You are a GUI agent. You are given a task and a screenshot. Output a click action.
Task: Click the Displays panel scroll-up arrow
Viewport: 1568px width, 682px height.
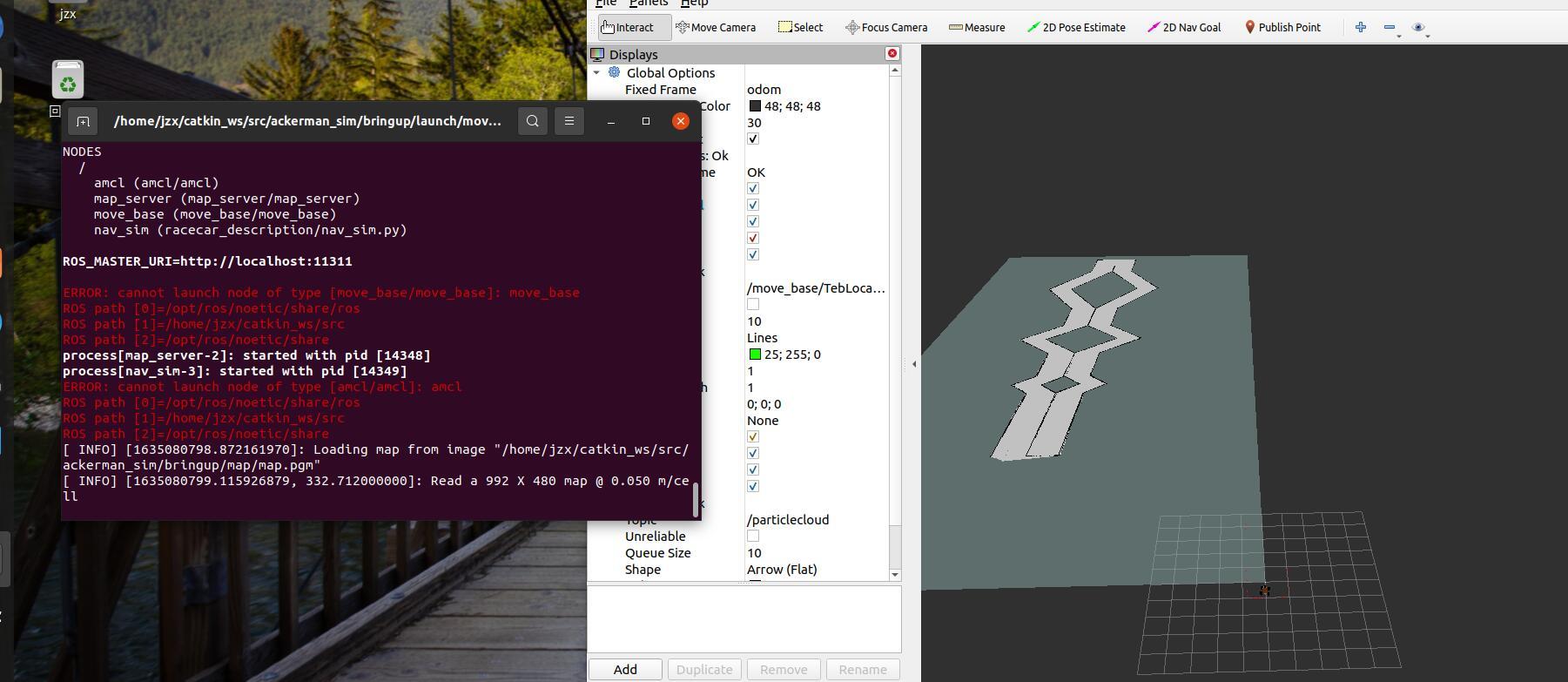[895, 71]
